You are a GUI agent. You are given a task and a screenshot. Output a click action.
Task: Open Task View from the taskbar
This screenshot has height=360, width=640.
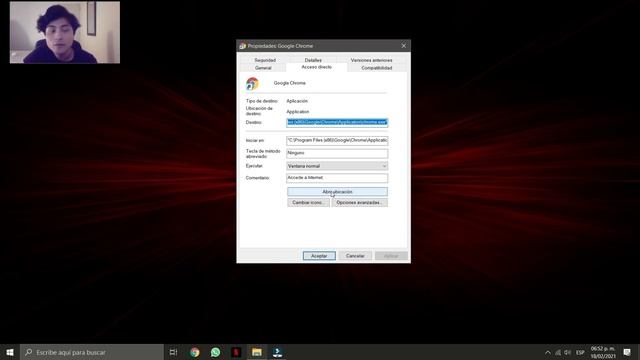tap(173, 352)
